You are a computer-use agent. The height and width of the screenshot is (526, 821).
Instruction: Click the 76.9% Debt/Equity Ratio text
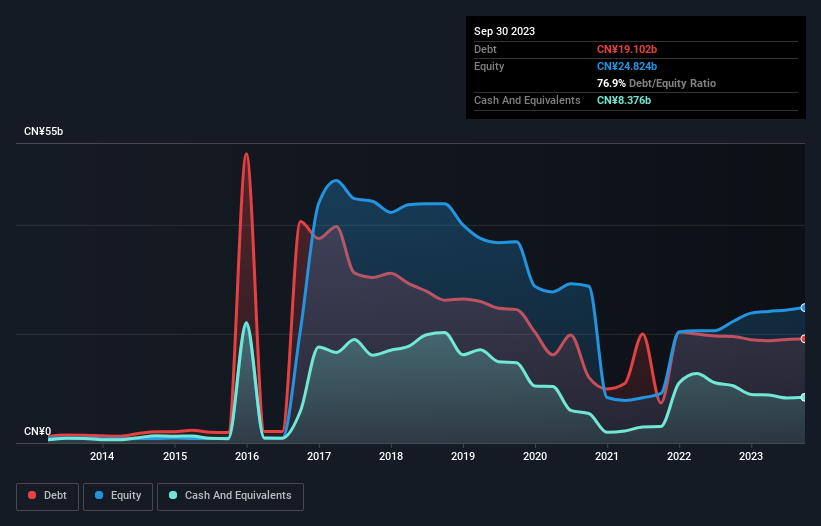(656, 83)
